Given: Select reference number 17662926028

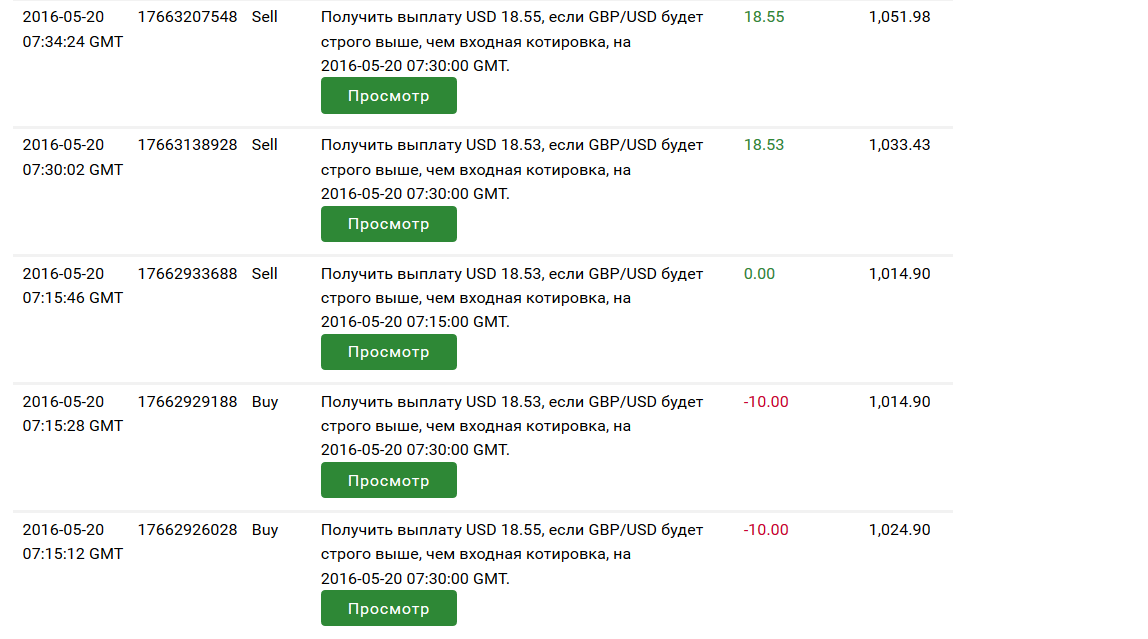Looking at the screenshot, I should tap(188, 530).
